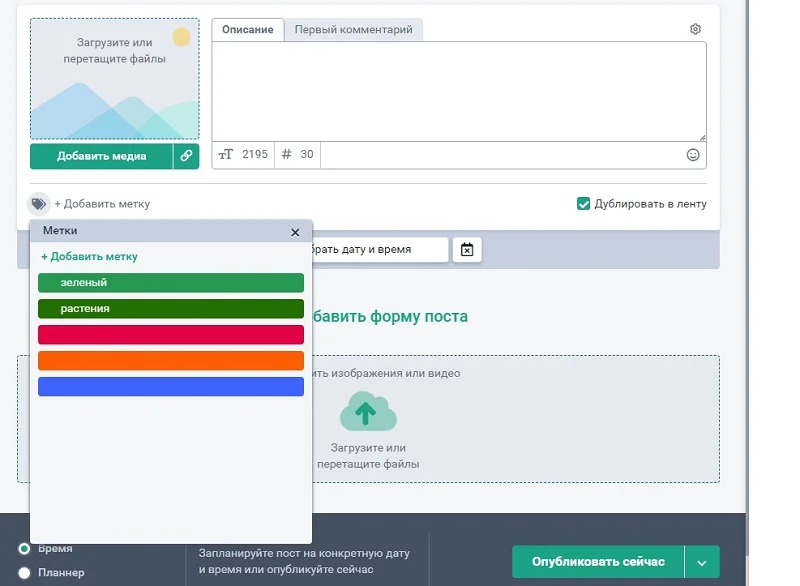Select the Планнер radio button
This screenshot has width=800, height=586.
(x=24, y=573)
